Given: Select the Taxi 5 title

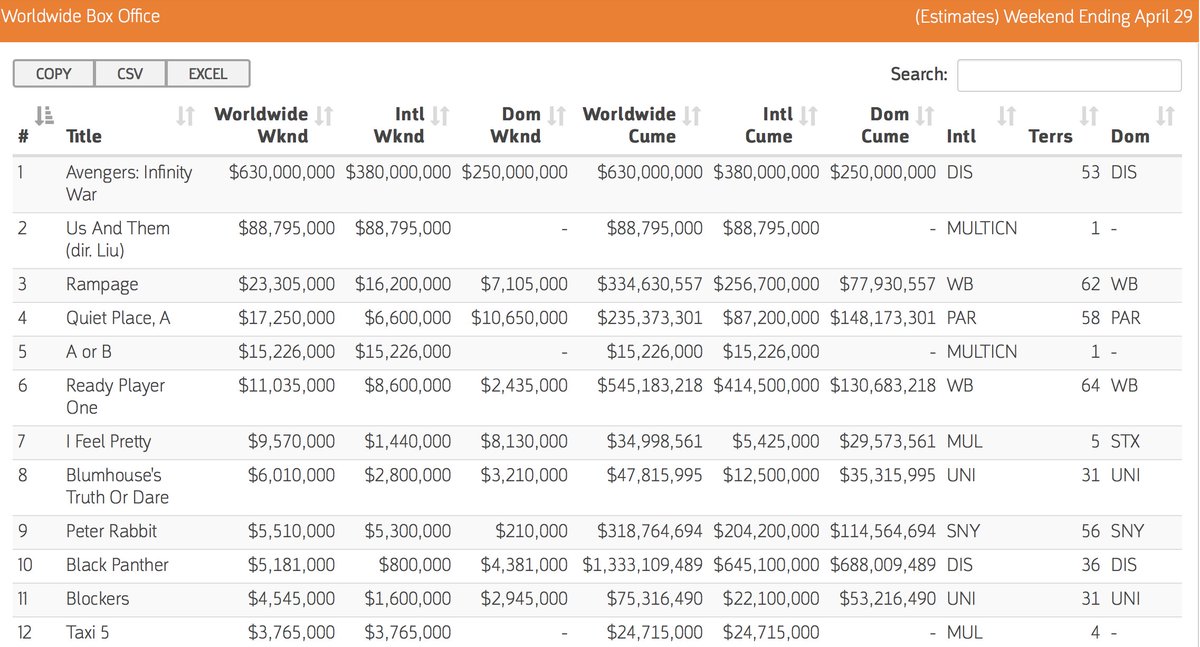Looking at the screenshot, I should 87,633.
